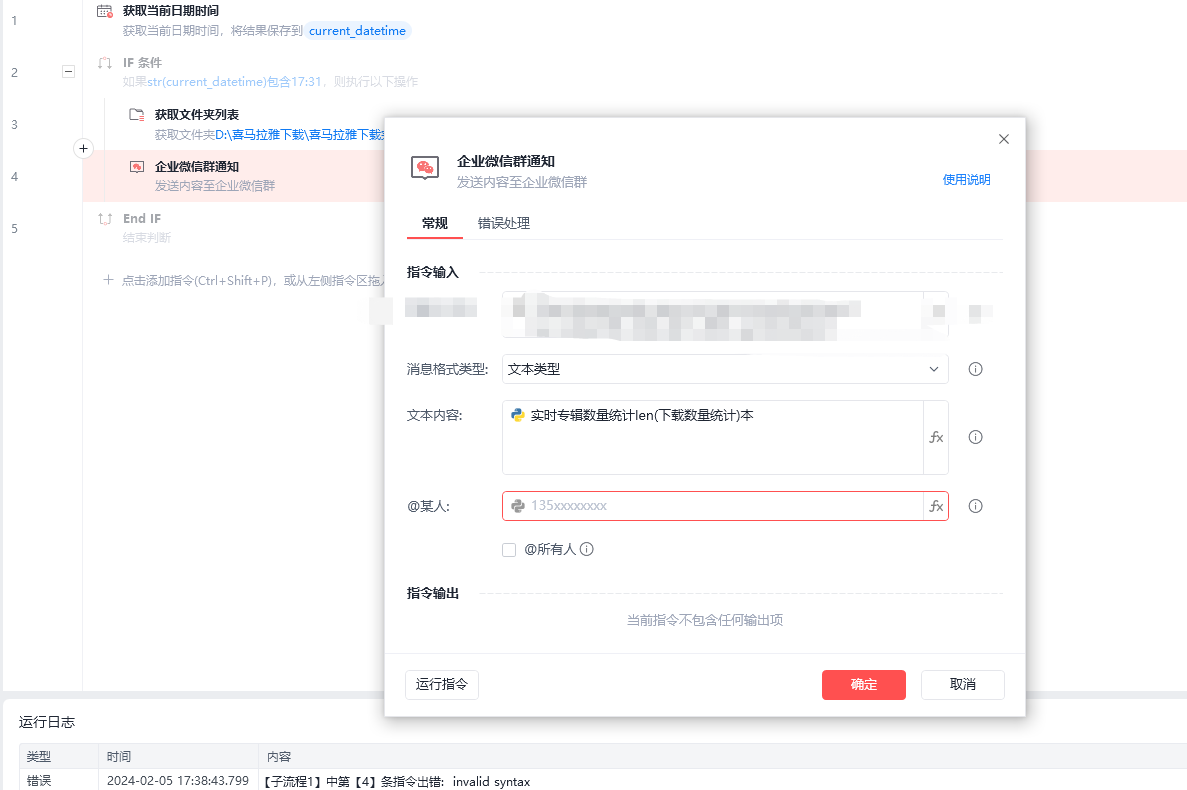
Task: Click the plus icon before 点击添加指令
Action: click(108, 280)
